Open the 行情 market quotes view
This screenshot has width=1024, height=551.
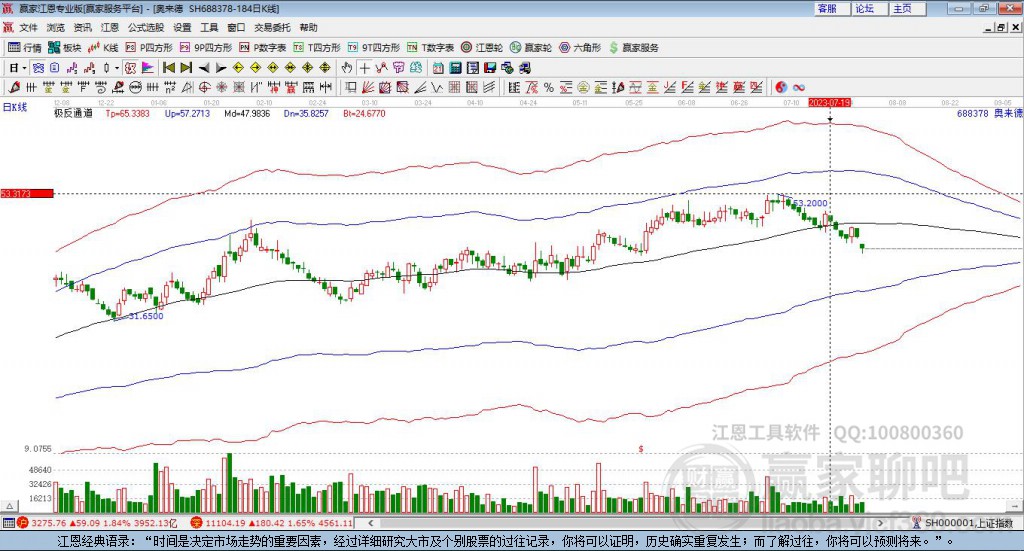coord(24,48)
